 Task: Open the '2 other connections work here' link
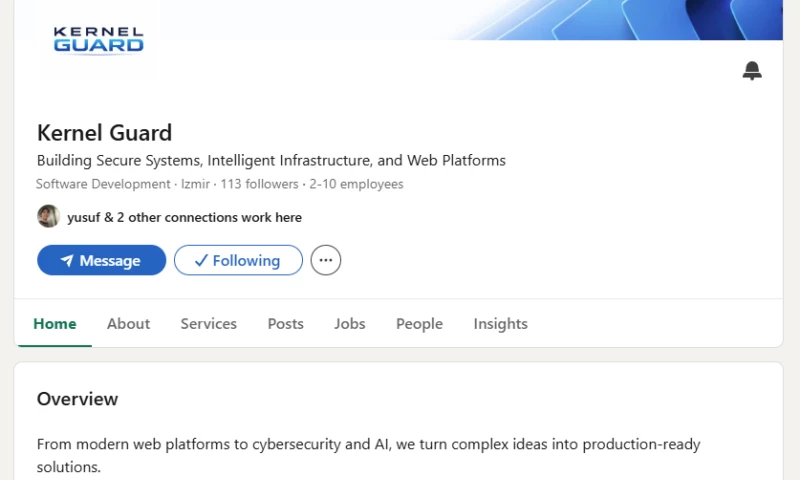(x=209, y=217)
